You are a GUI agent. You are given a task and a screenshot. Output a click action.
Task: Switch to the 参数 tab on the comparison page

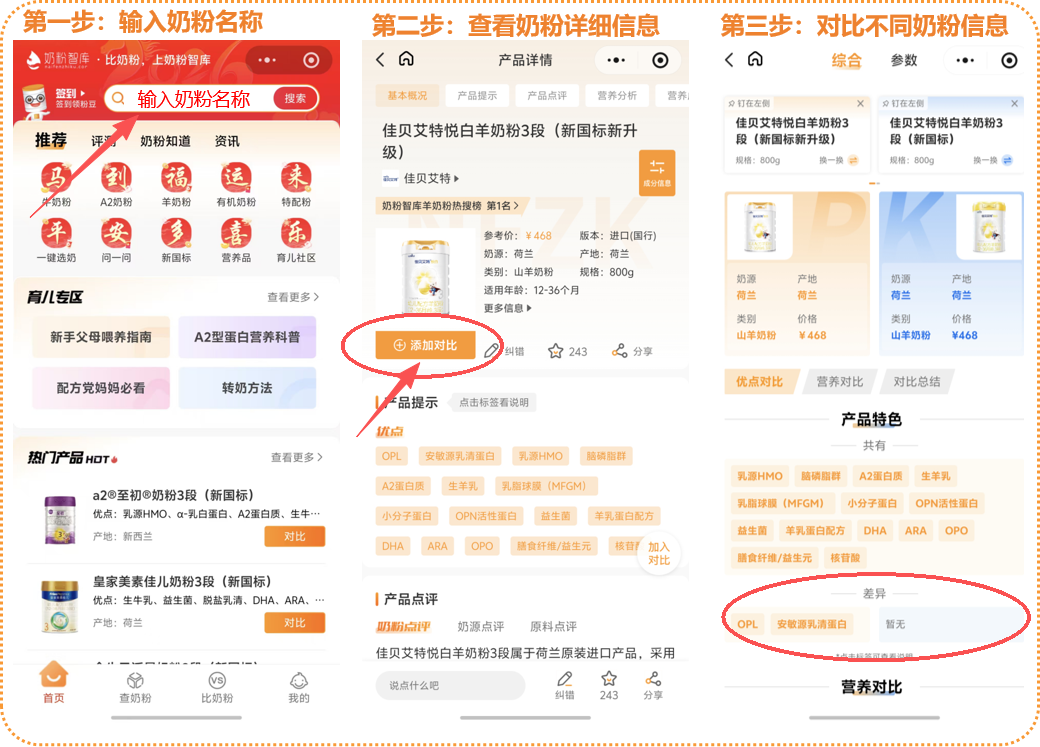click(903, 60)
